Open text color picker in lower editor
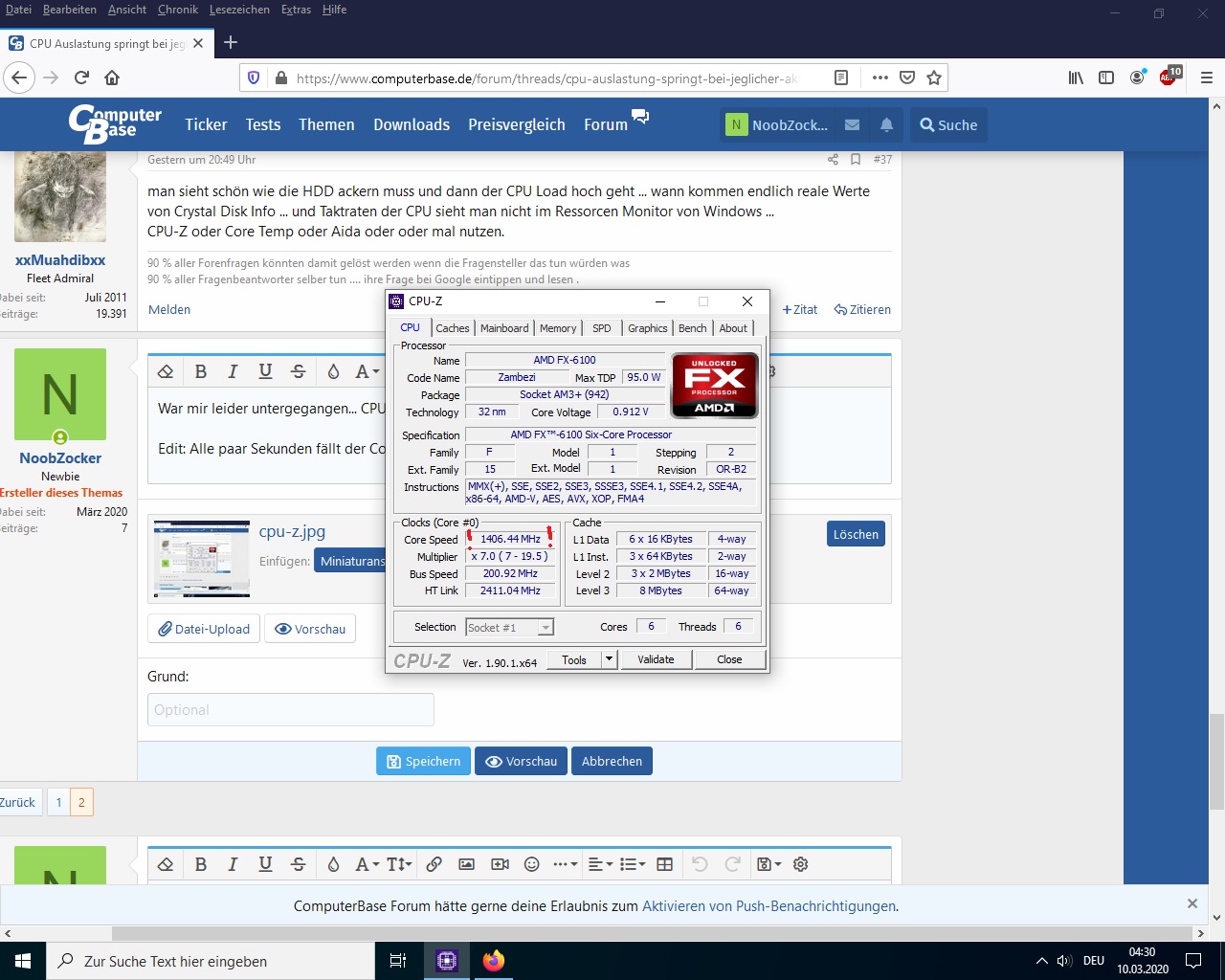Viewport: 1225px width, 980px height. click(x=333, y=864)
